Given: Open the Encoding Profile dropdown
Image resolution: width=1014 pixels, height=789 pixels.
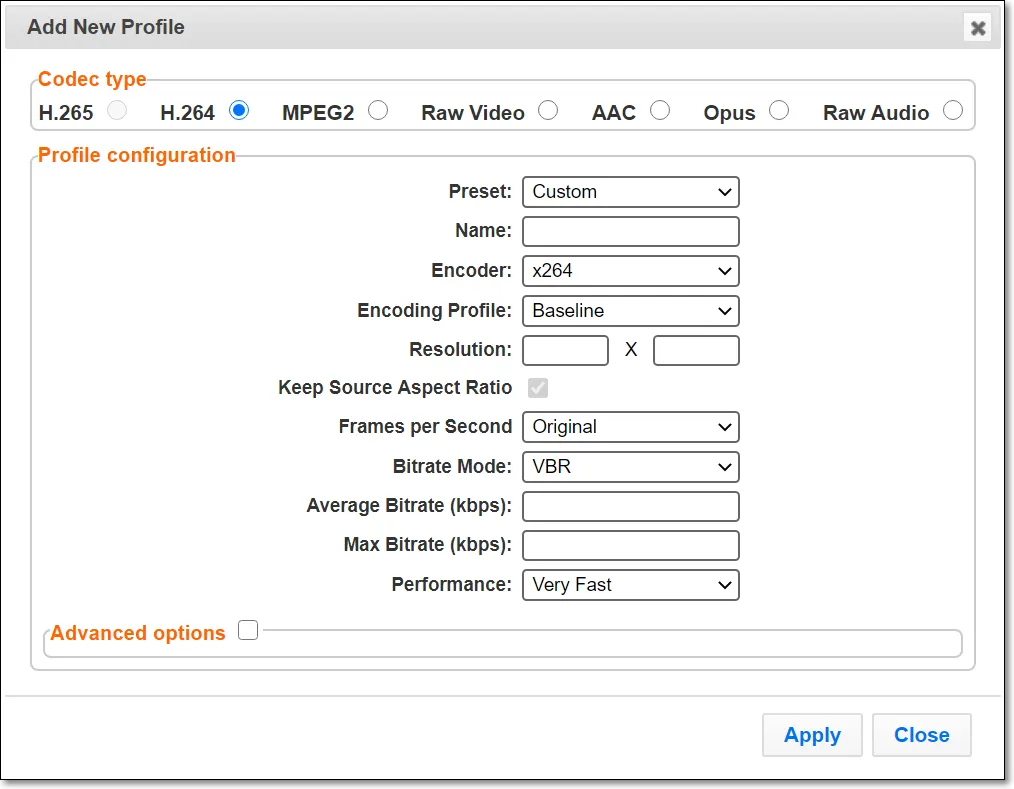Looking at the screenshot, I should click(x=630, y=311).
